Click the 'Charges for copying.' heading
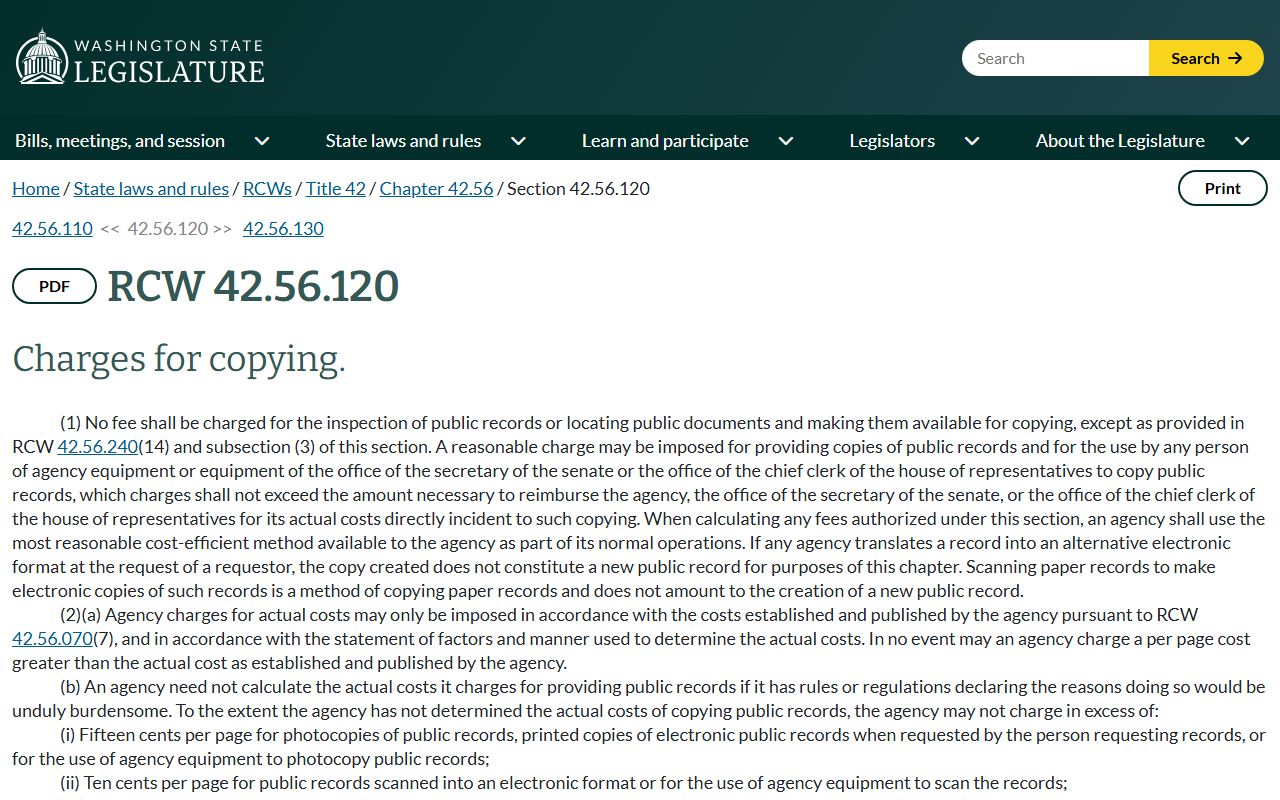Image resolution: width=1280 pixels, height=800 pixels. [179, 359]
